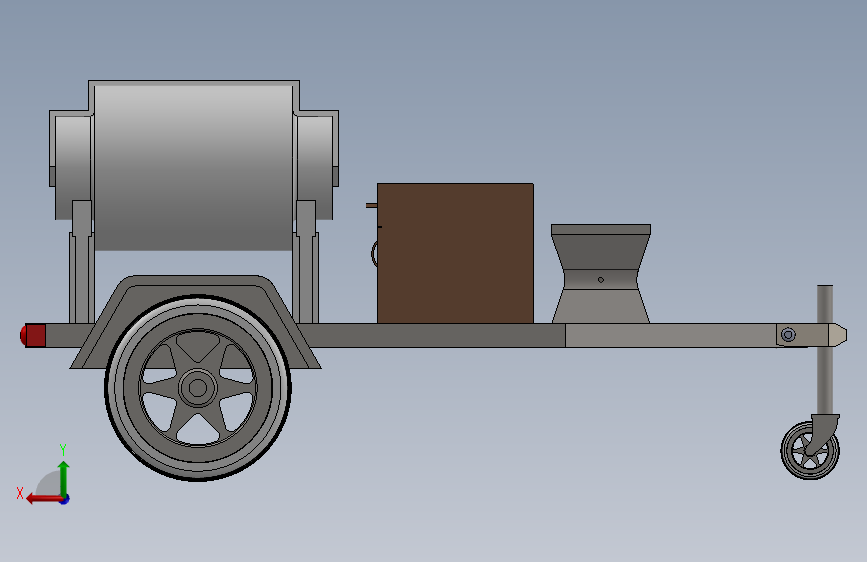Click the large mixer drum cylinder
Screen dimensions: 867x562
tap(194, 166)
